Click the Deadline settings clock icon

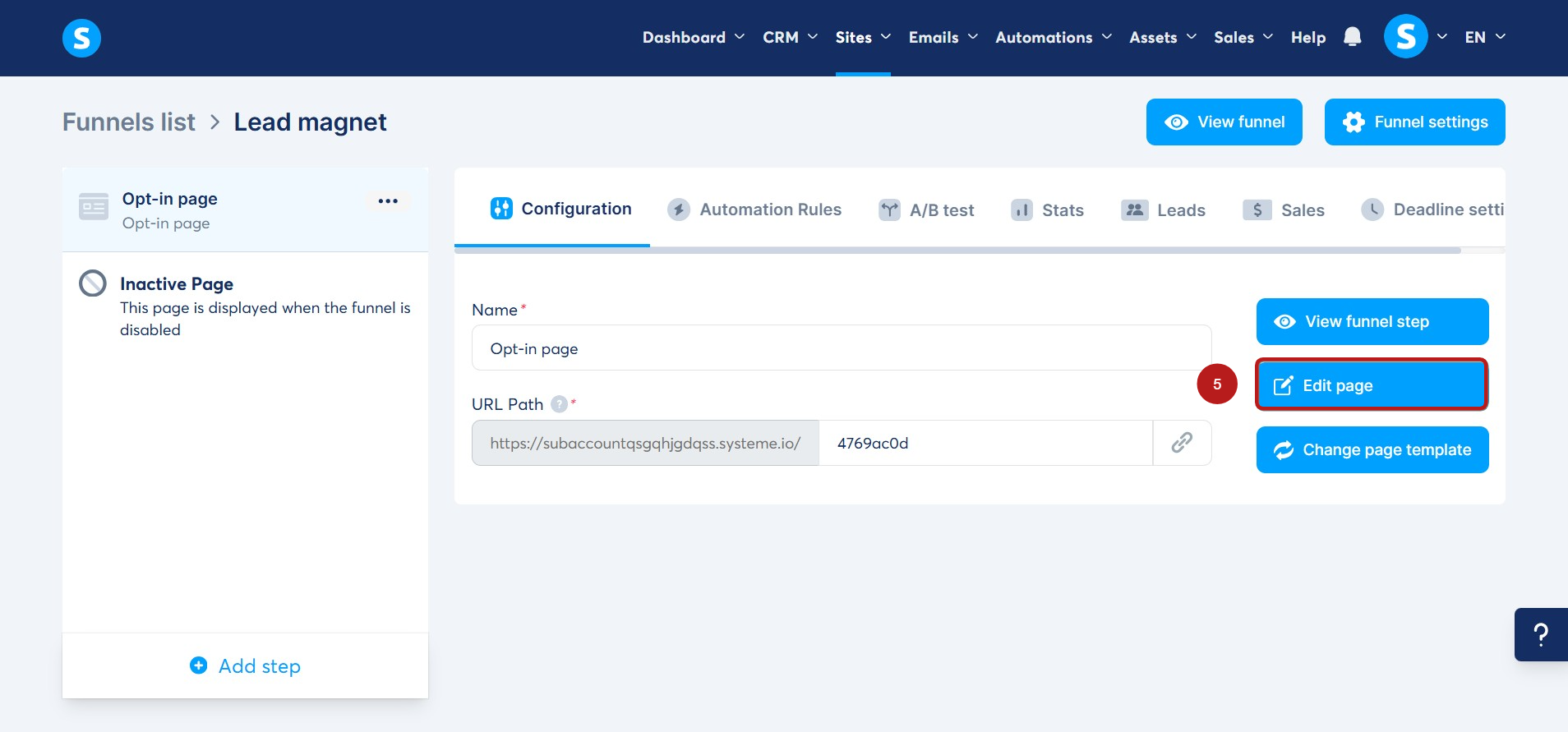pyautogui.click(x=1372, y=209)
